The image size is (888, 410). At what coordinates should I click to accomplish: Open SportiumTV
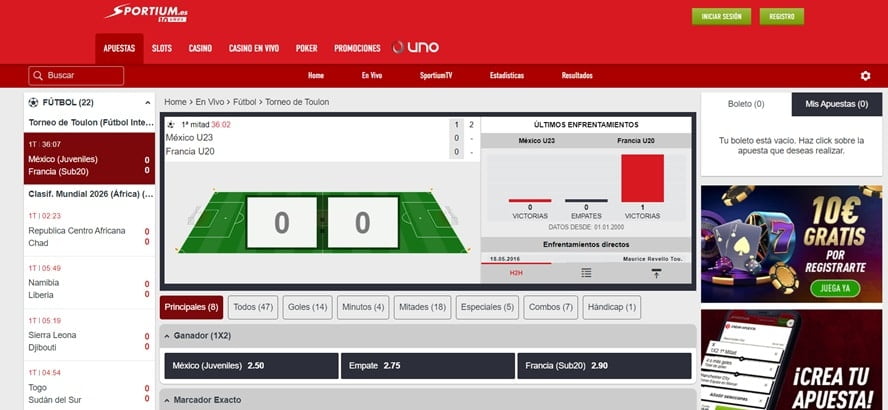tap(436, 75)
